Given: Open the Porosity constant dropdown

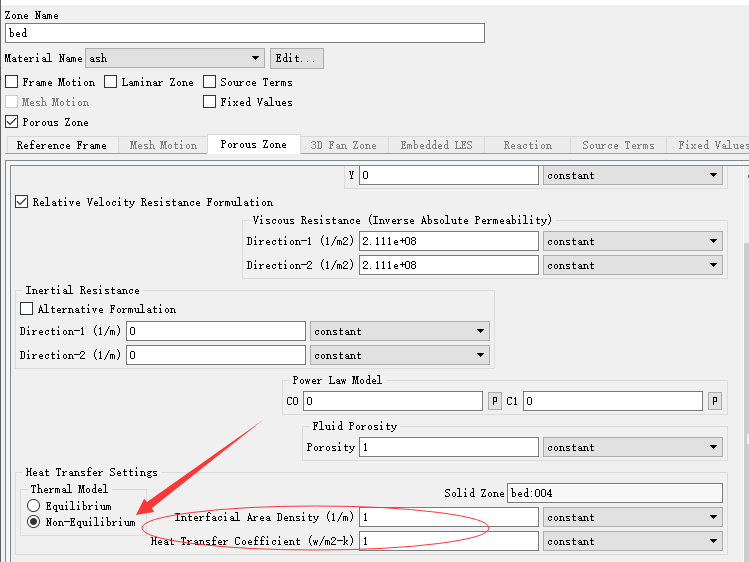Looking at the screenshot, I should click(632, 447).
